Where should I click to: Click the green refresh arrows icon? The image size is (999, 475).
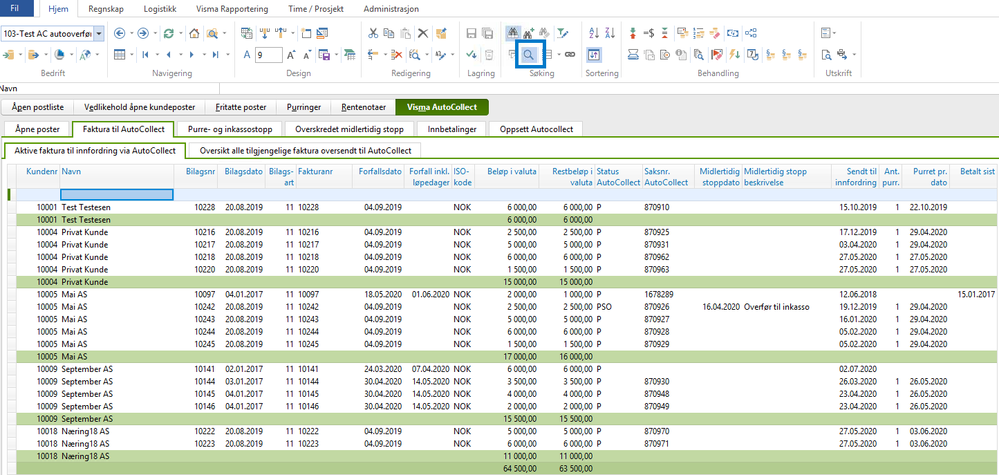pos(169,33)
